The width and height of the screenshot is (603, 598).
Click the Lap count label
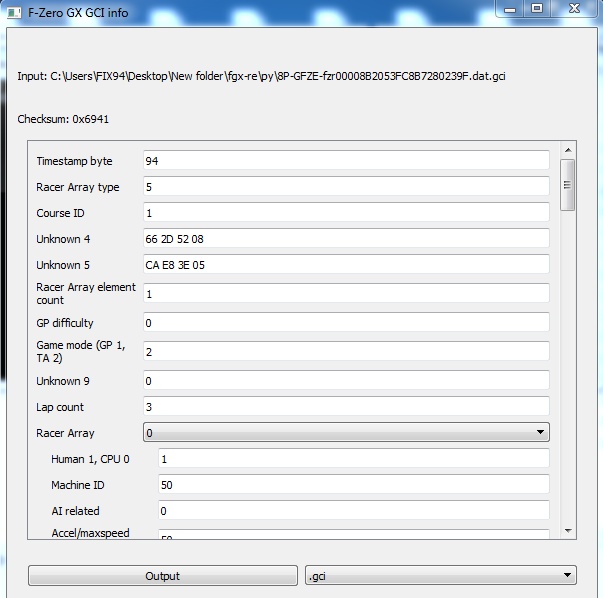60,407
